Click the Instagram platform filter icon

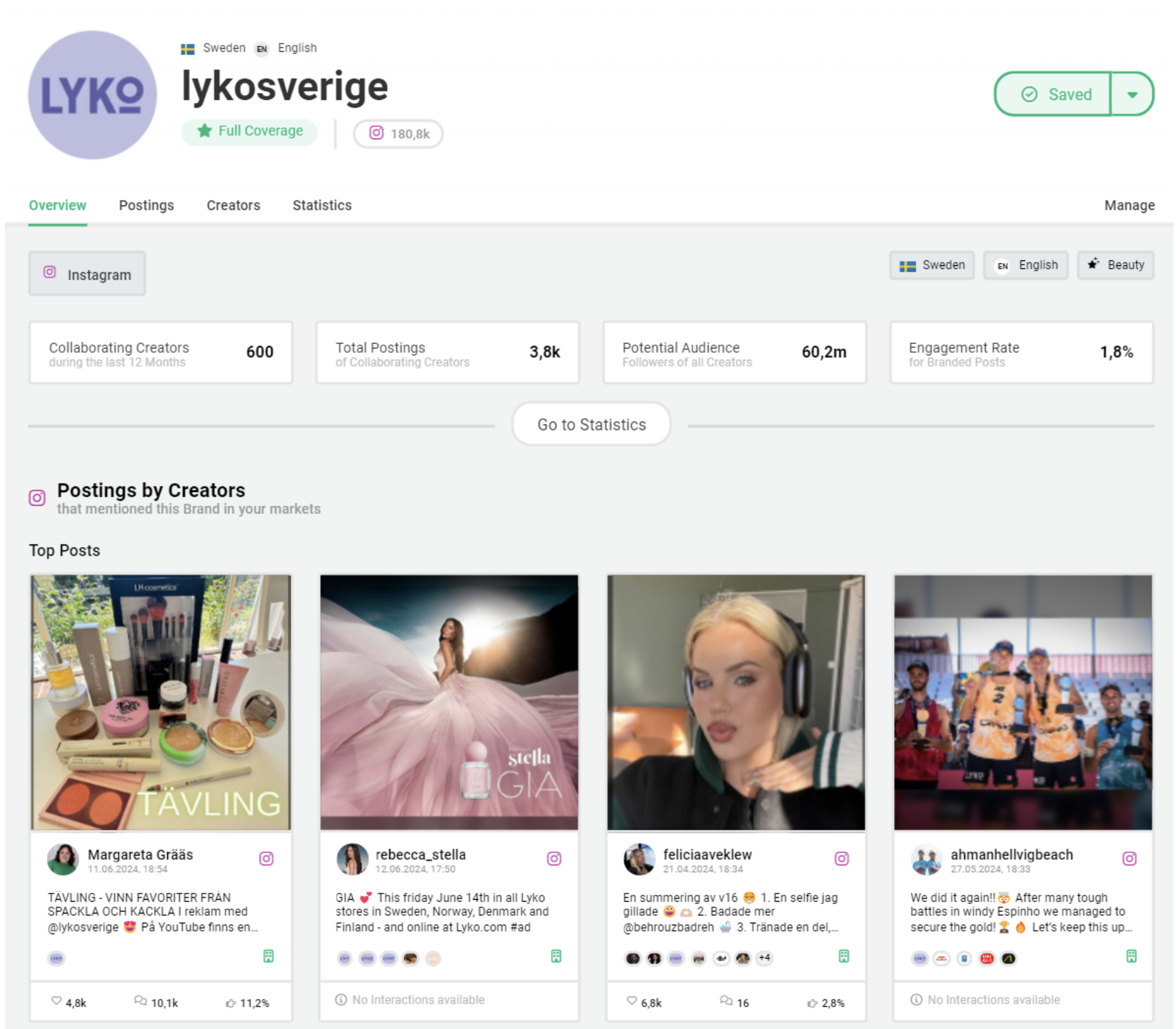[51, 273]
